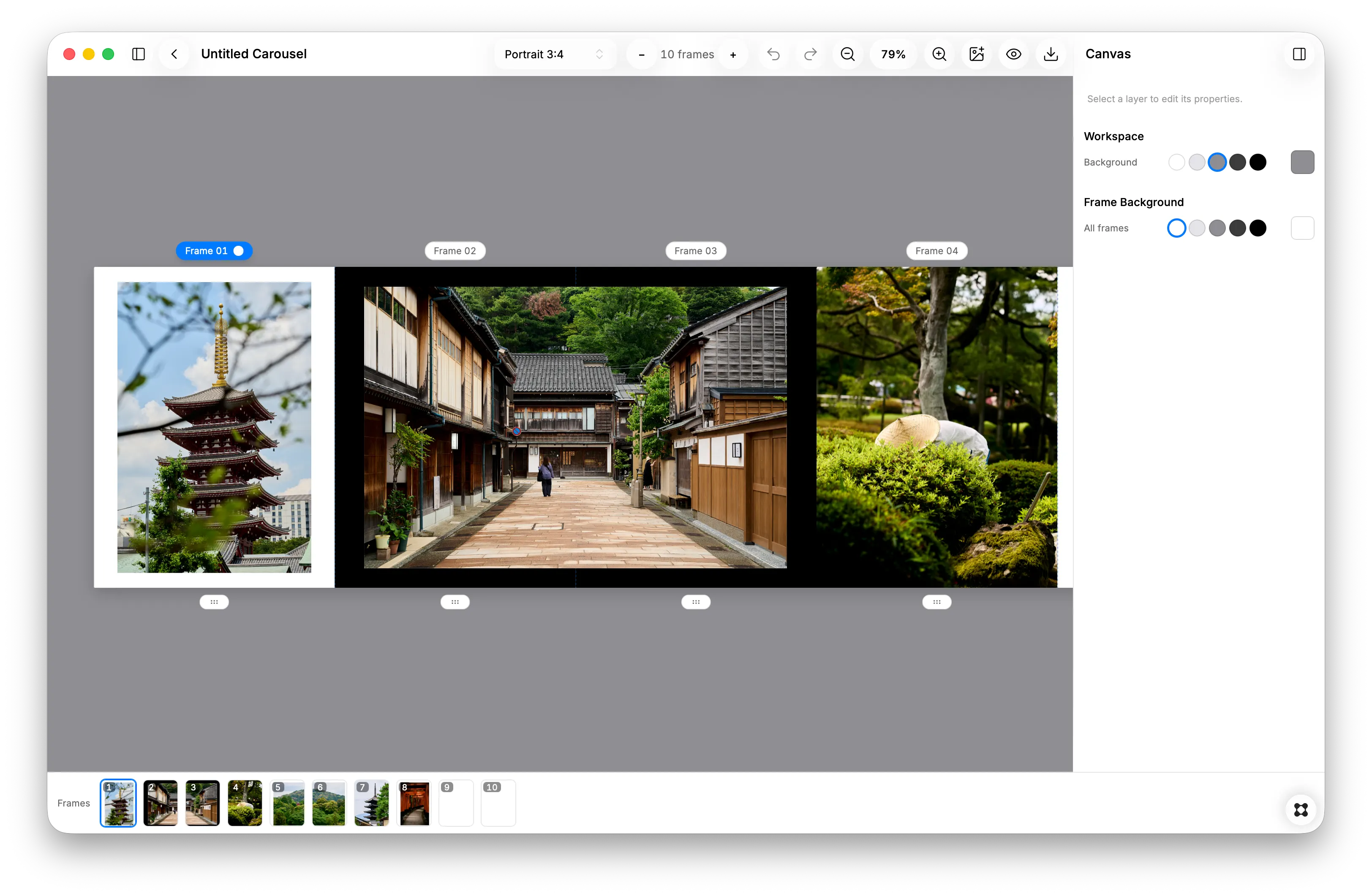This screenshot has width=1372, height=896.
Task: Select frame thumbnail 2 in filmstrip
Action: [x=160, y=803]
